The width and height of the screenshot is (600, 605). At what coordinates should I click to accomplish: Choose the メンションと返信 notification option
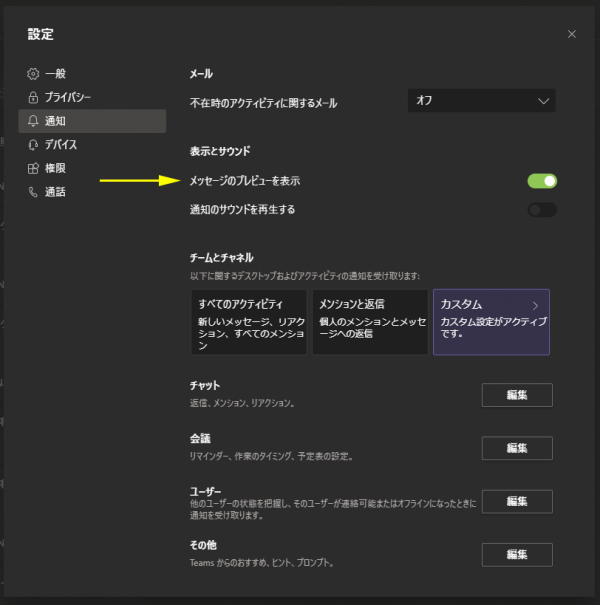point(369,323)
